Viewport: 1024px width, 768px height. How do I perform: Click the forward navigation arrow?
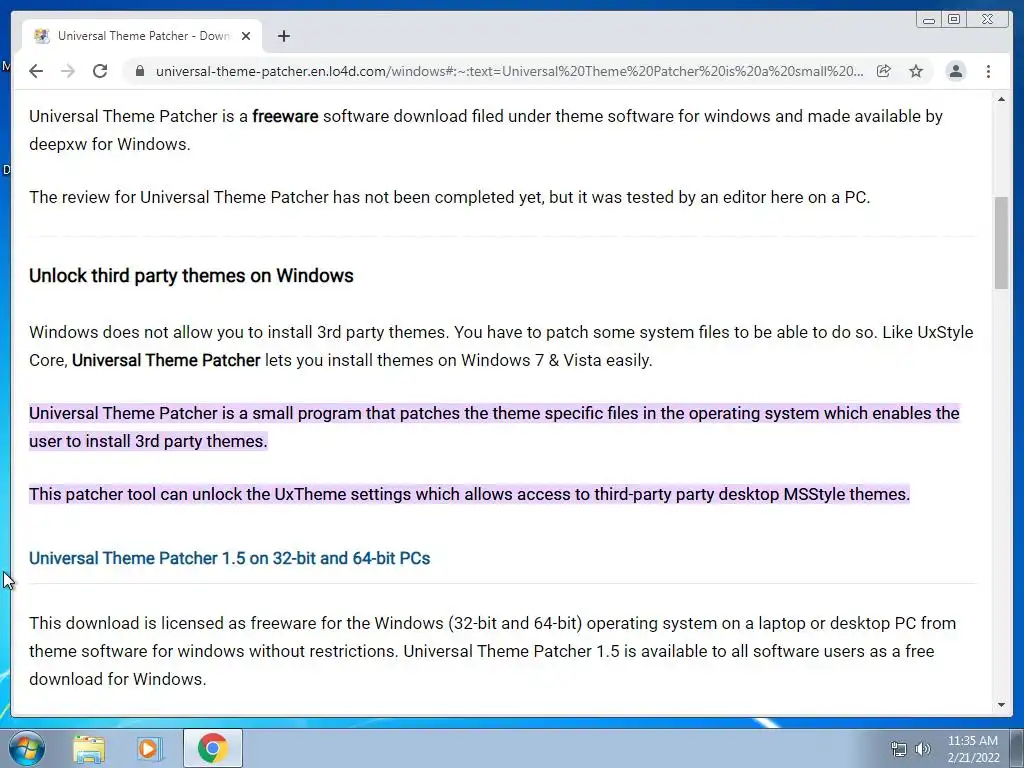pos(68,71)
